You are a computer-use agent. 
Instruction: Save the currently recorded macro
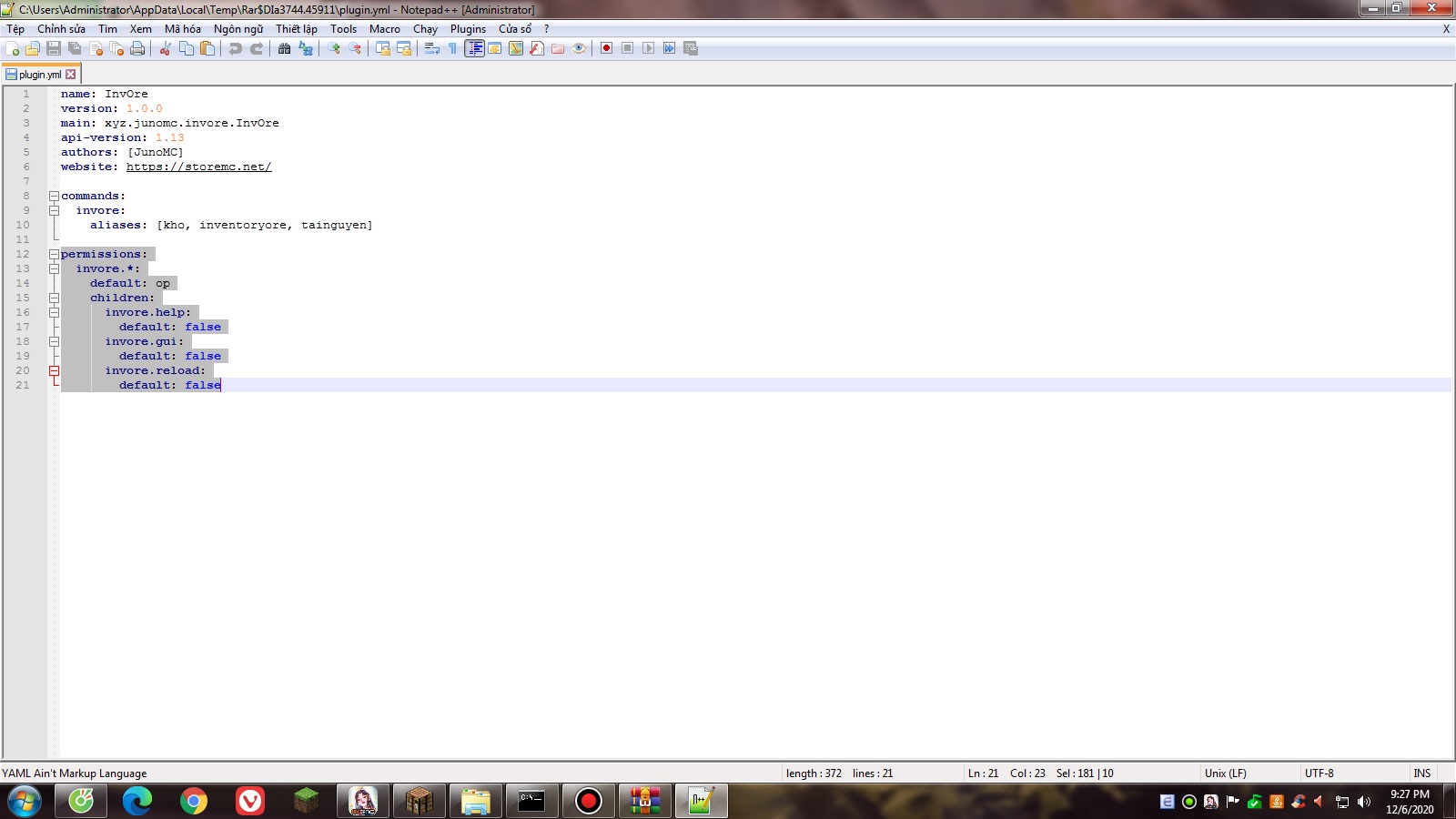(x=691, y=48)
